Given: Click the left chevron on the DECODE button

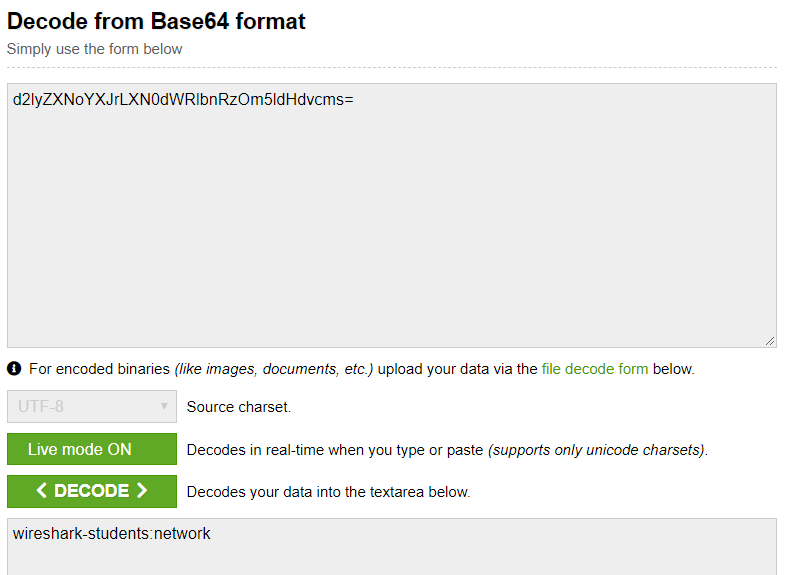Looking at the screenshot, I should tap(42, 491).
